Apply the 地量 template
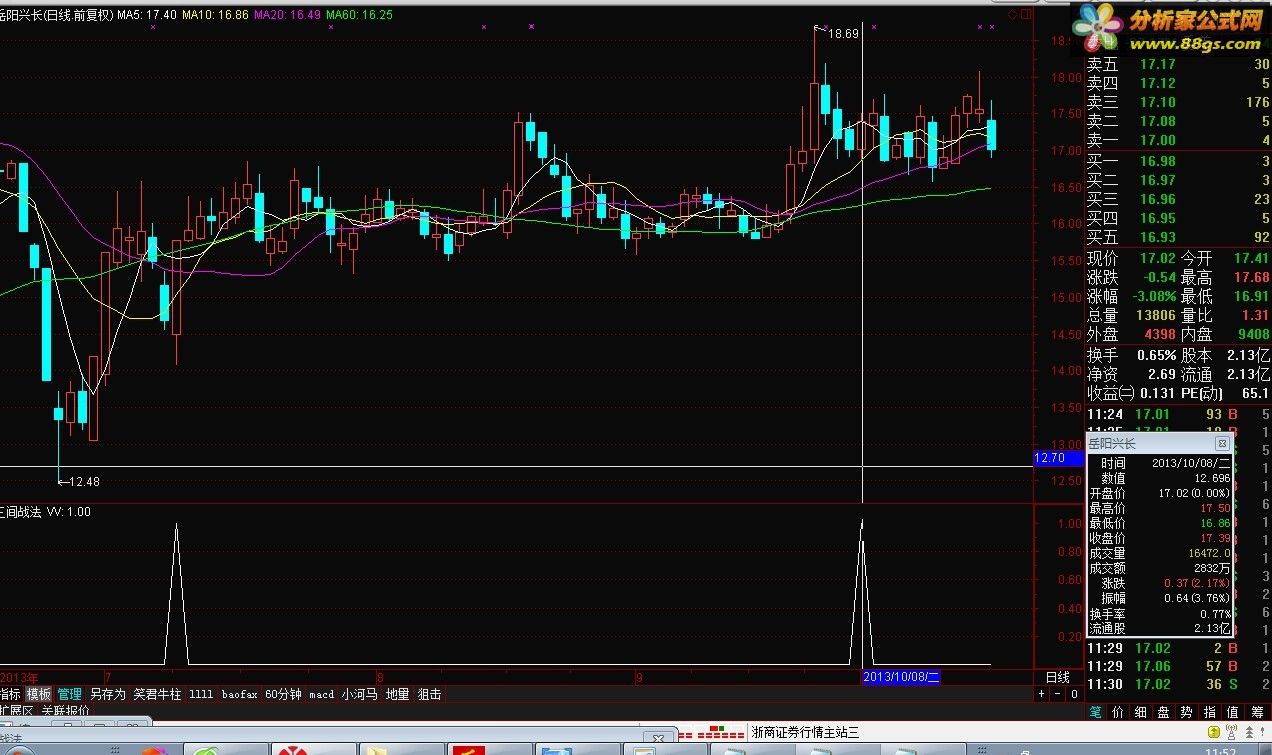1272x755 pixels. (x=397, y=693)
